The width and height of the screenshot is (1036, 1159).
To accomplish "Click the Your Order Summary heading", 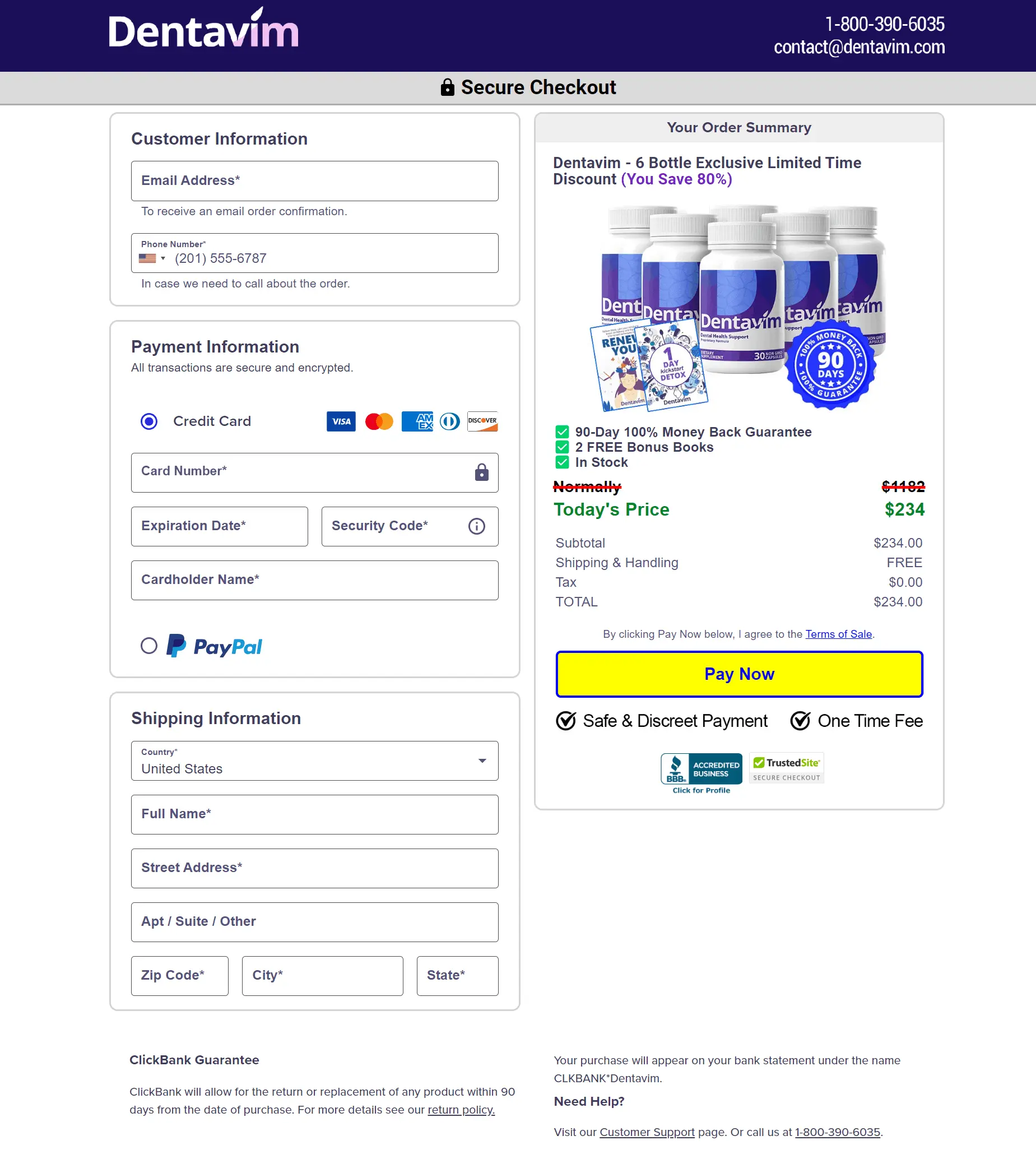I will (x=739, y=128).
